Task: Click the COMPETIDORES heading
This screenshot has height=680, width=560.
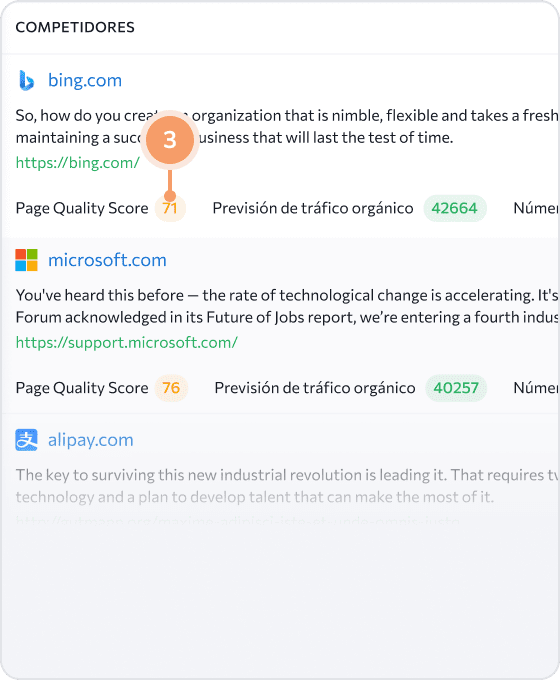Action: [x=75, y=27]
